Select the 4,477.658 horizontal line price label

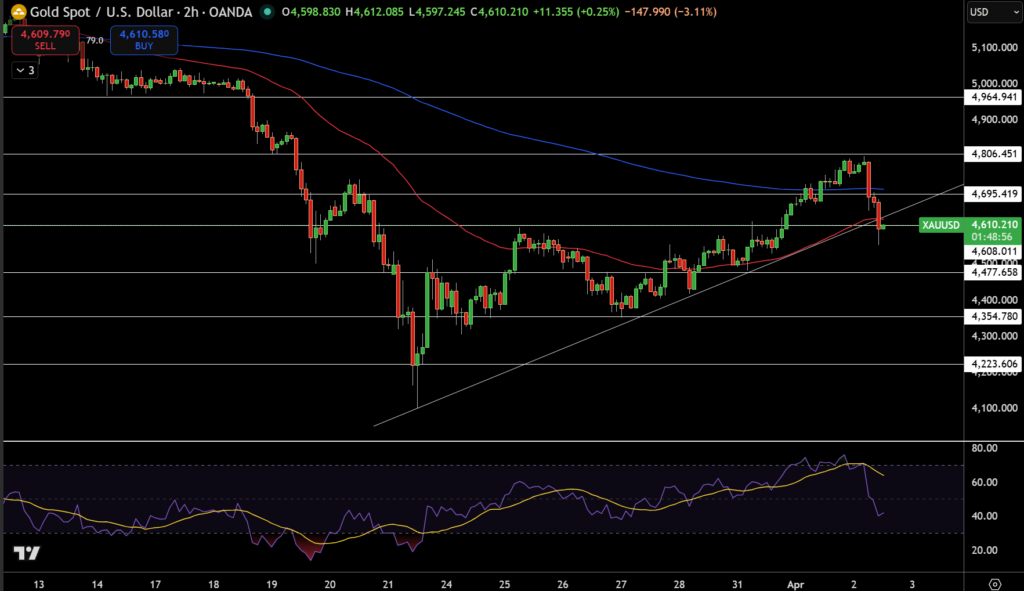[993, 272]
